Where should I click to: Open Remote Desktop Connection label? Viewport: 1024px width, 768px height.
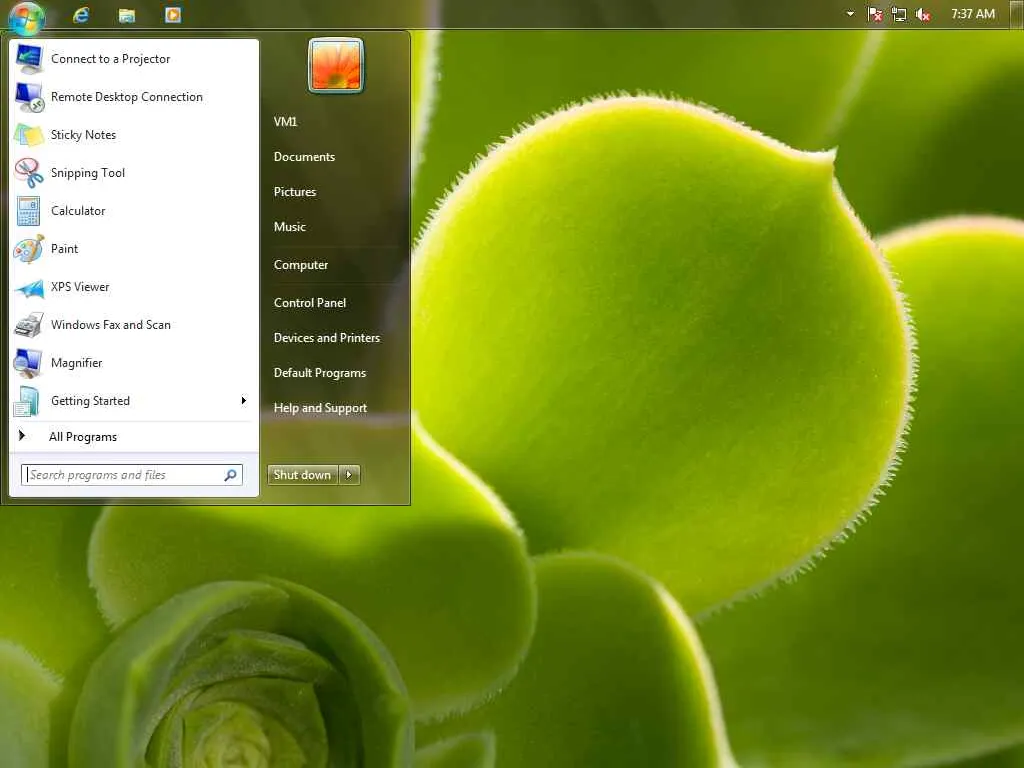click(x=127, y=97)
